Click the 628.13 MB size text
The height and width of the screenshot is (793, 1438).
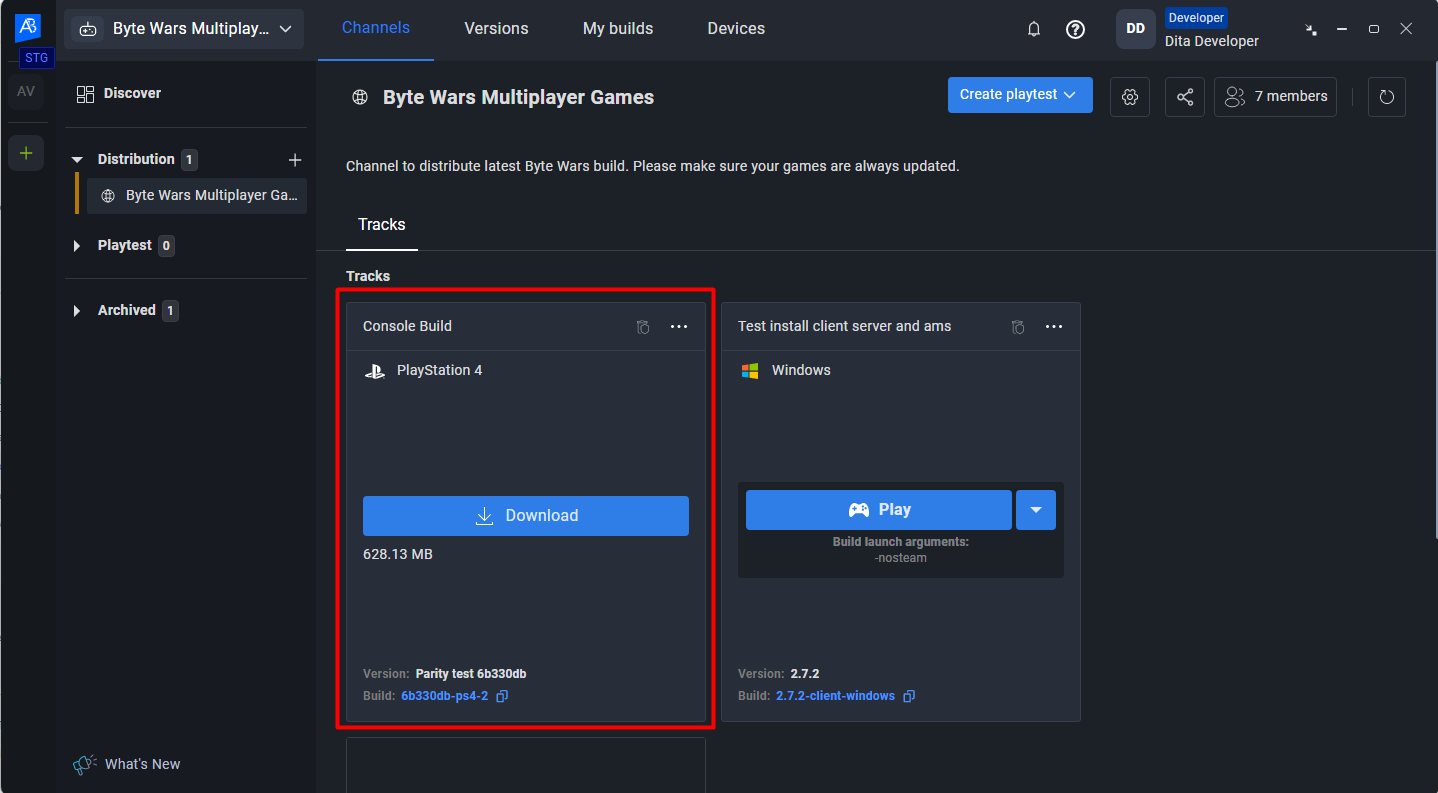(398, 554)
